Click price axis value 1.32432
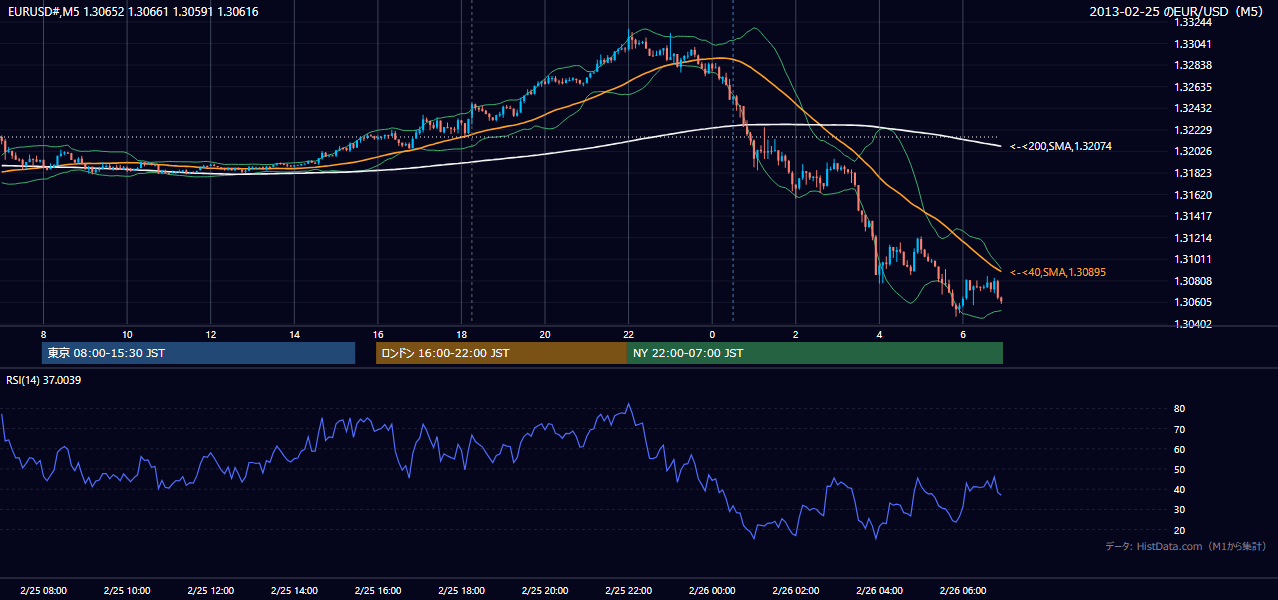 (1195, 108)
